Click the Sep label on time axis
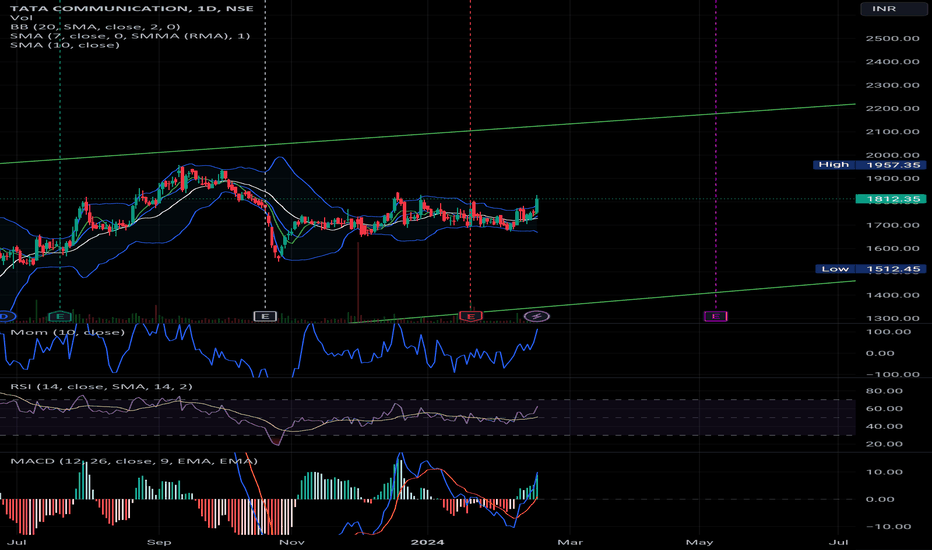The image size is (932, 550). pos(159,542)
